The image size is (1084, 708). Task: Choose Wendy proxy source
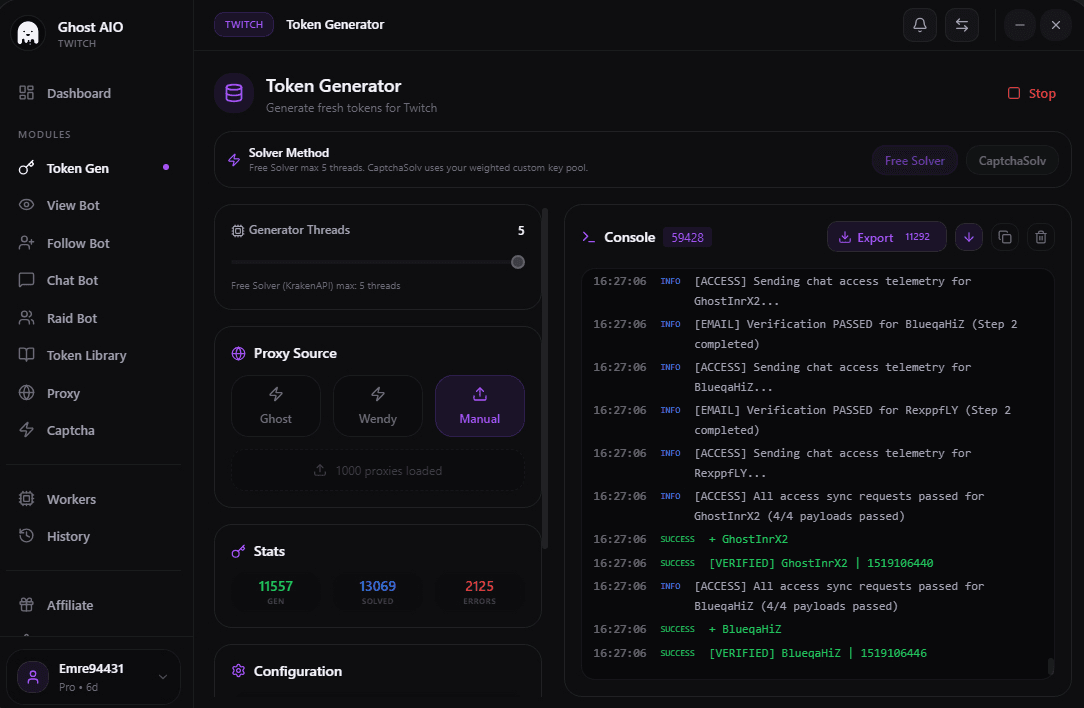[377, 406]
